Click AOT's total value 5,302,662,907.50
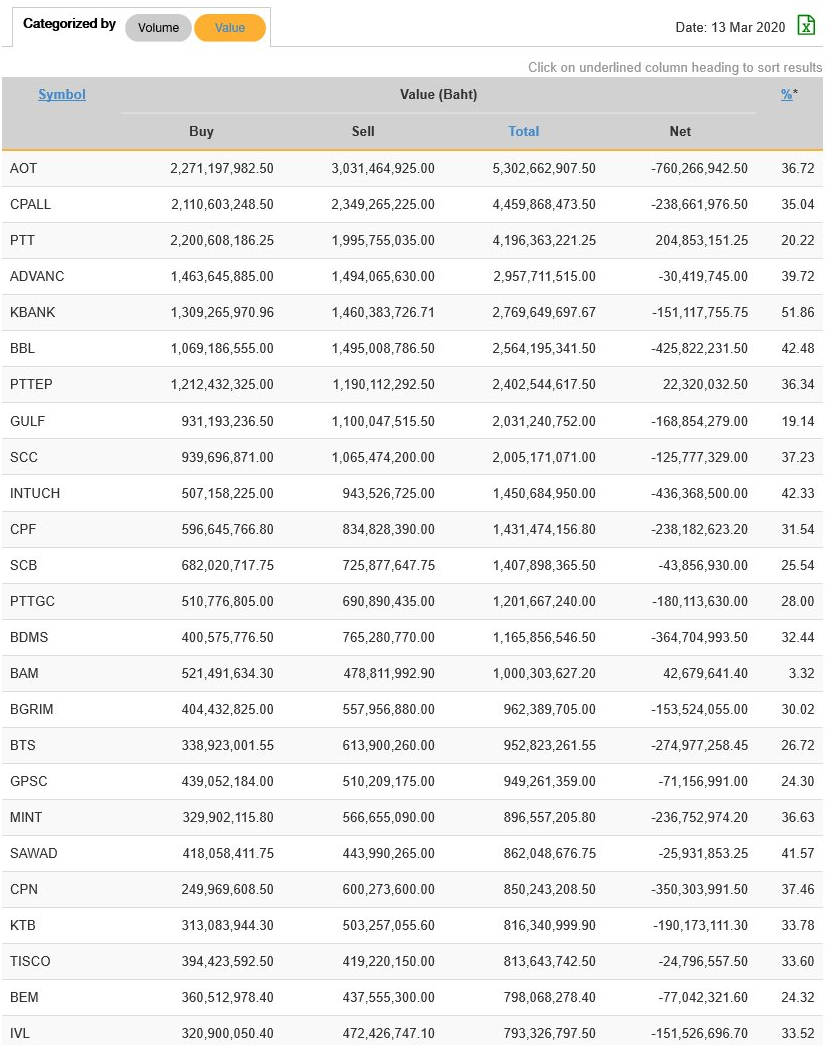The height and width of the screenshot is (1045, 826). pyautogui.click(x=544, y=168)
